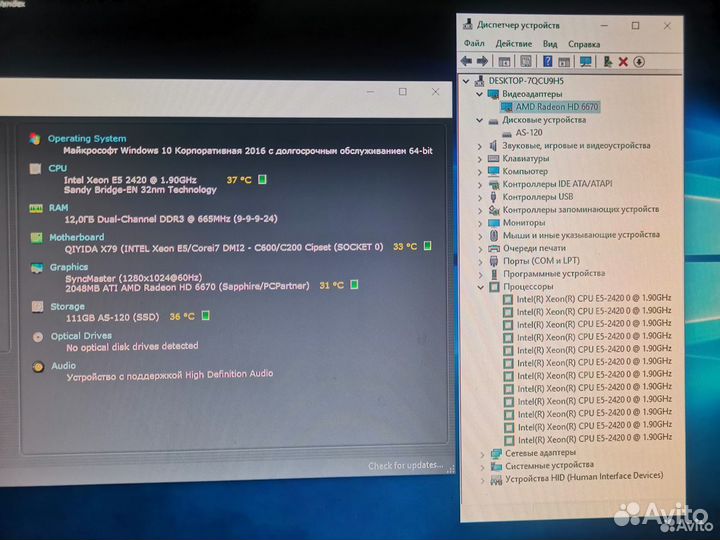720x540 pixels.
Task: Open the Graphics section heading
Action: pyautogui.click(x=69, y=267)
